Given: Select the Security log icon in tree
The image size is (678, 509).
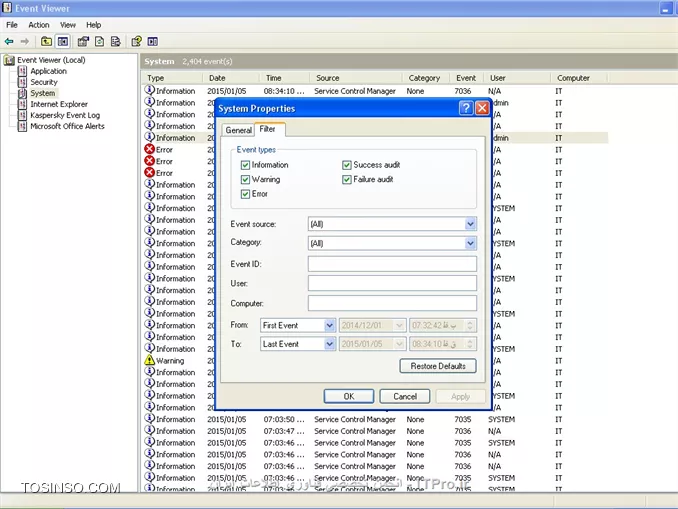Looking at the screenshot, I should pos(22,82).
